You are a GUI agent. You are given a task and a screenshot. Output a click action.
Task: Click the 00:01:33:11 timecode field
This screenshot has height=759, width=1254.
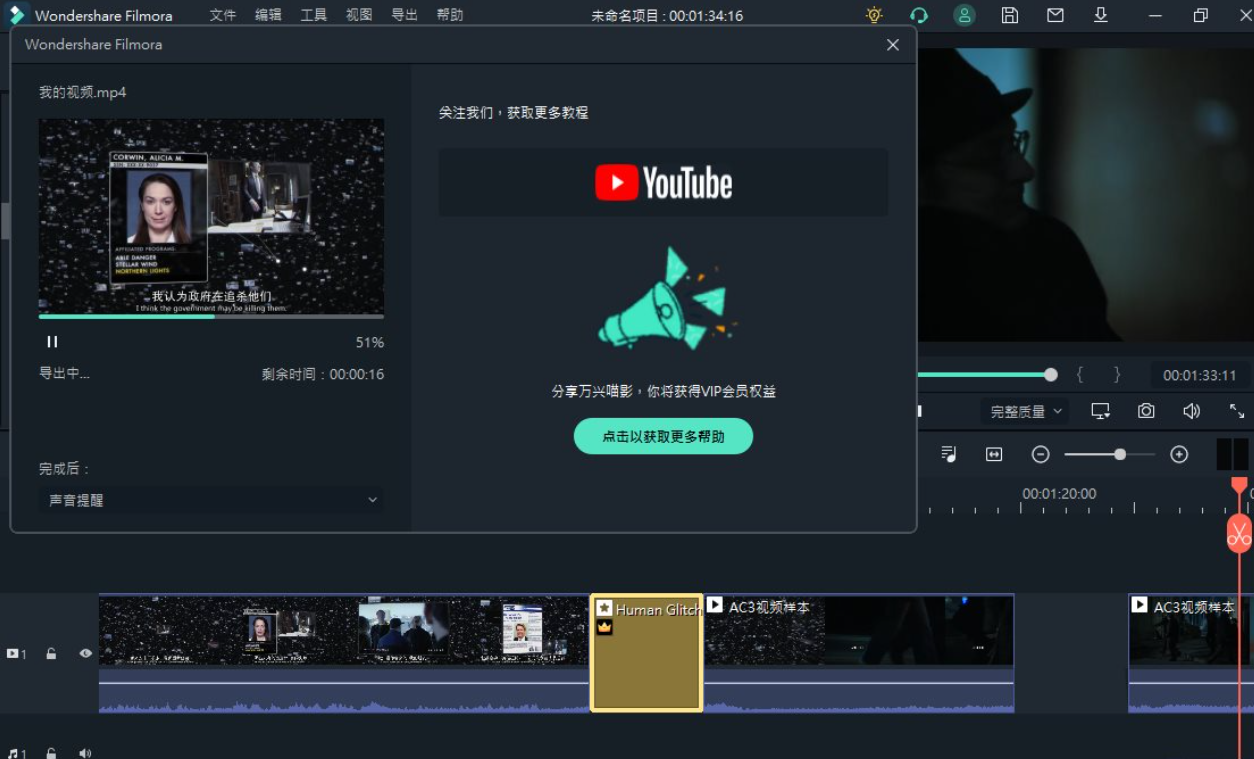(1199, 376)
